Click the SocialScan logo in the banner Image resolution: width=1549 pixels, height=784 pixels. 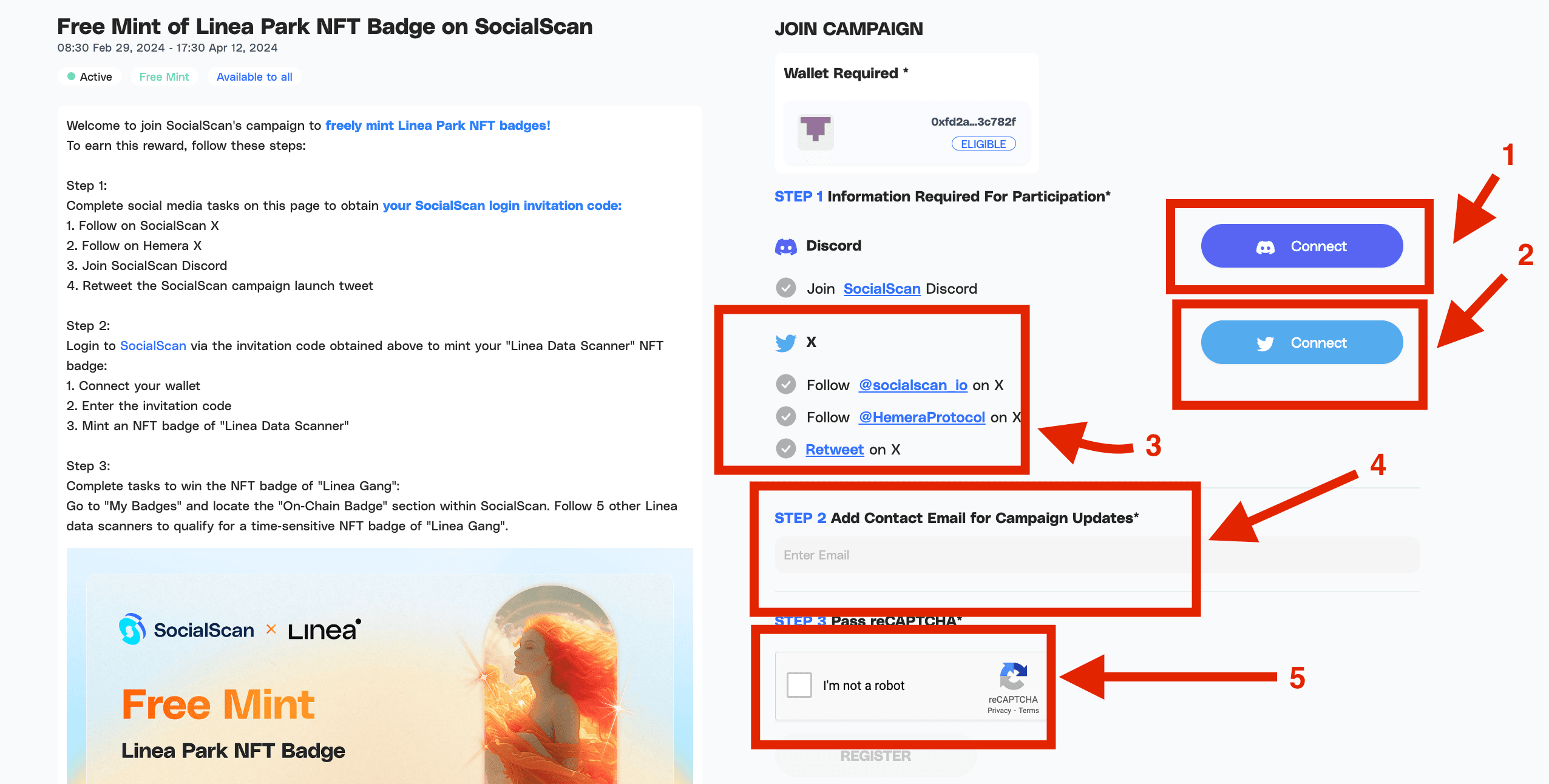(186, 630)
